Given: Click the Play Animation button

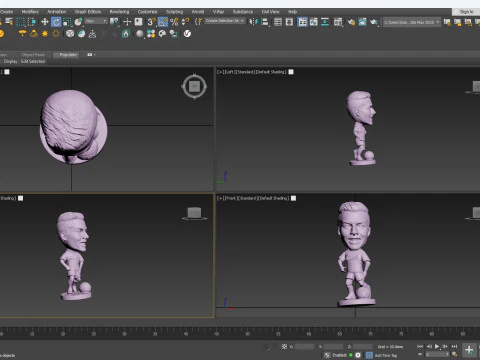Looking at the screenshot, I should coord(437,347).
